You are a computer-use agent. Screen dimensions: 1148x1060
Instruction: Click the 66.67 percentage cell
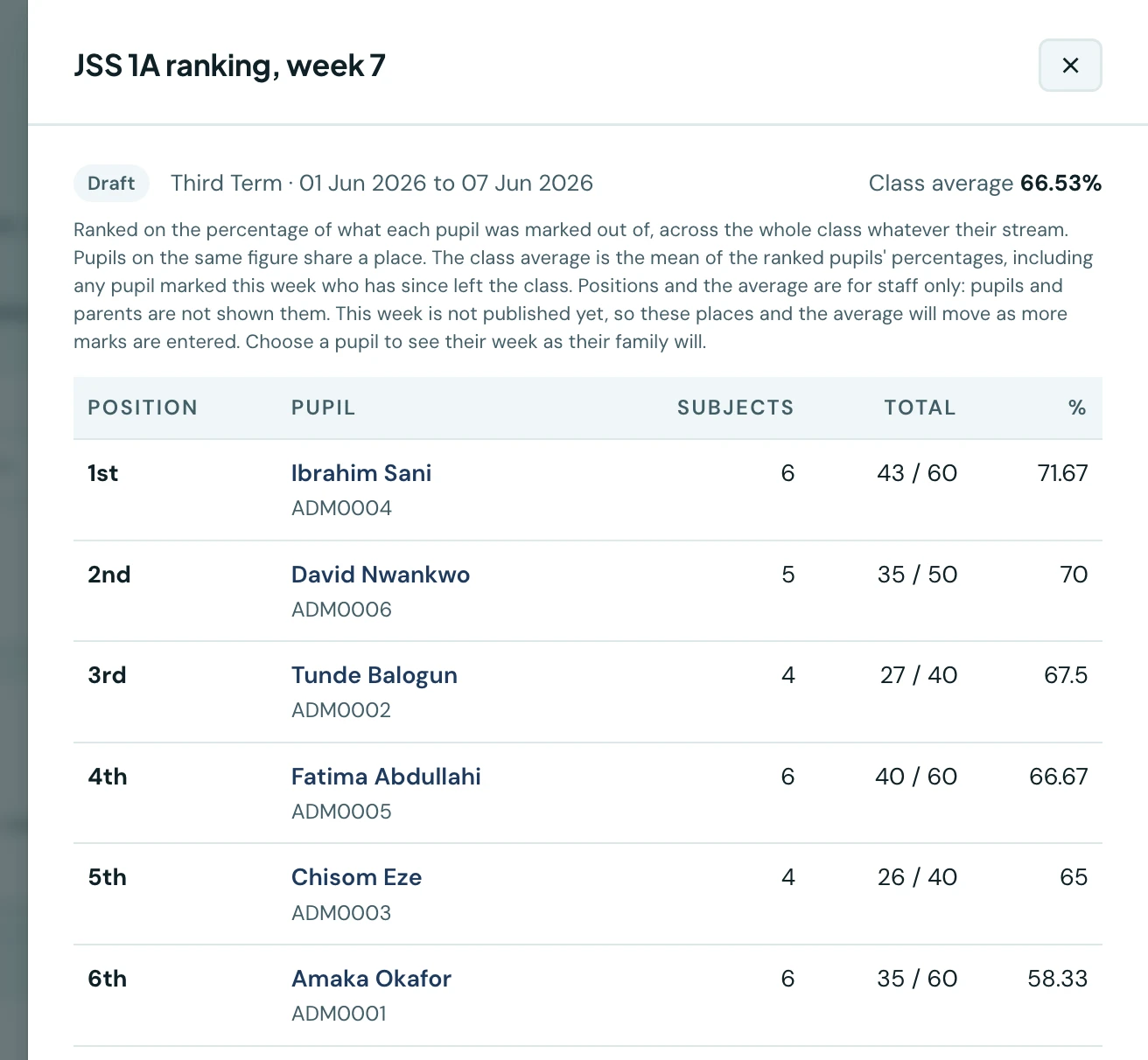(1059, 777)
